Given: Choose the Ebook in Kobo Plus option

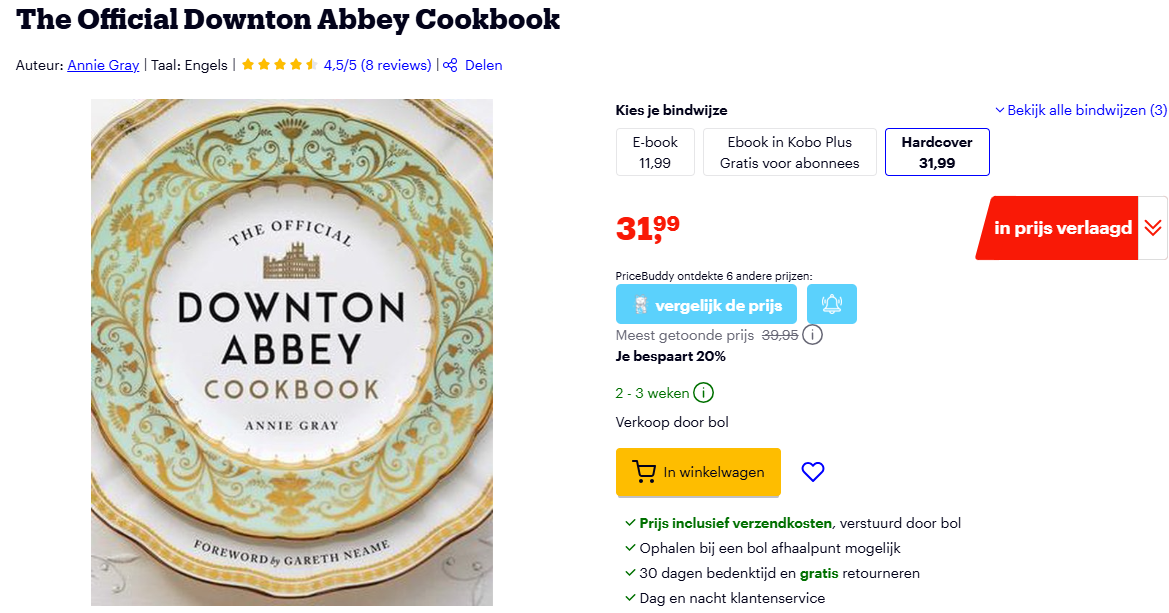Looking at the screenshot, I should 789,151.
